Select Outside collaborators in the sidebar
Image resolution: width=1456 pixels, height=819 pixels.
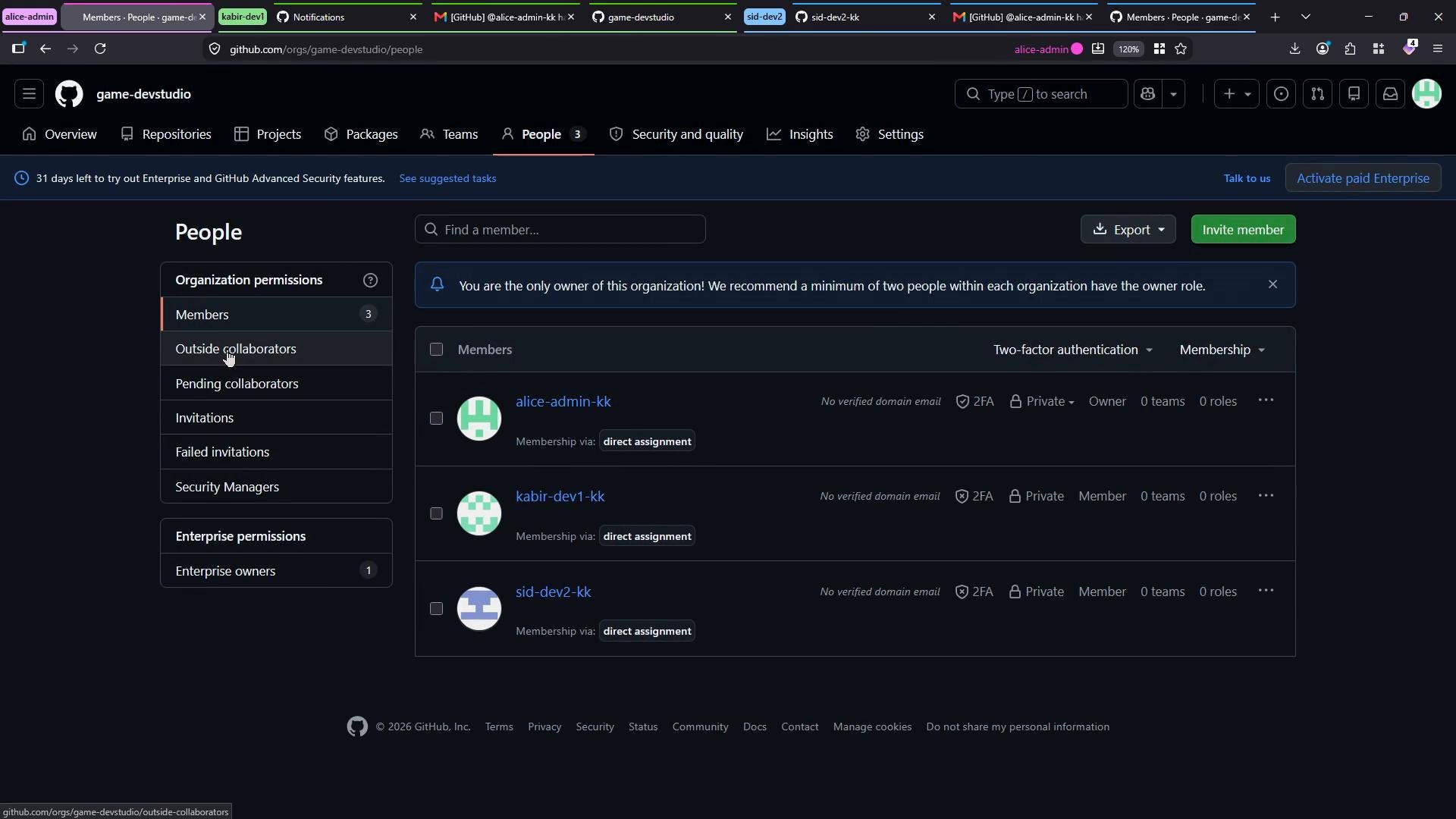276,349
